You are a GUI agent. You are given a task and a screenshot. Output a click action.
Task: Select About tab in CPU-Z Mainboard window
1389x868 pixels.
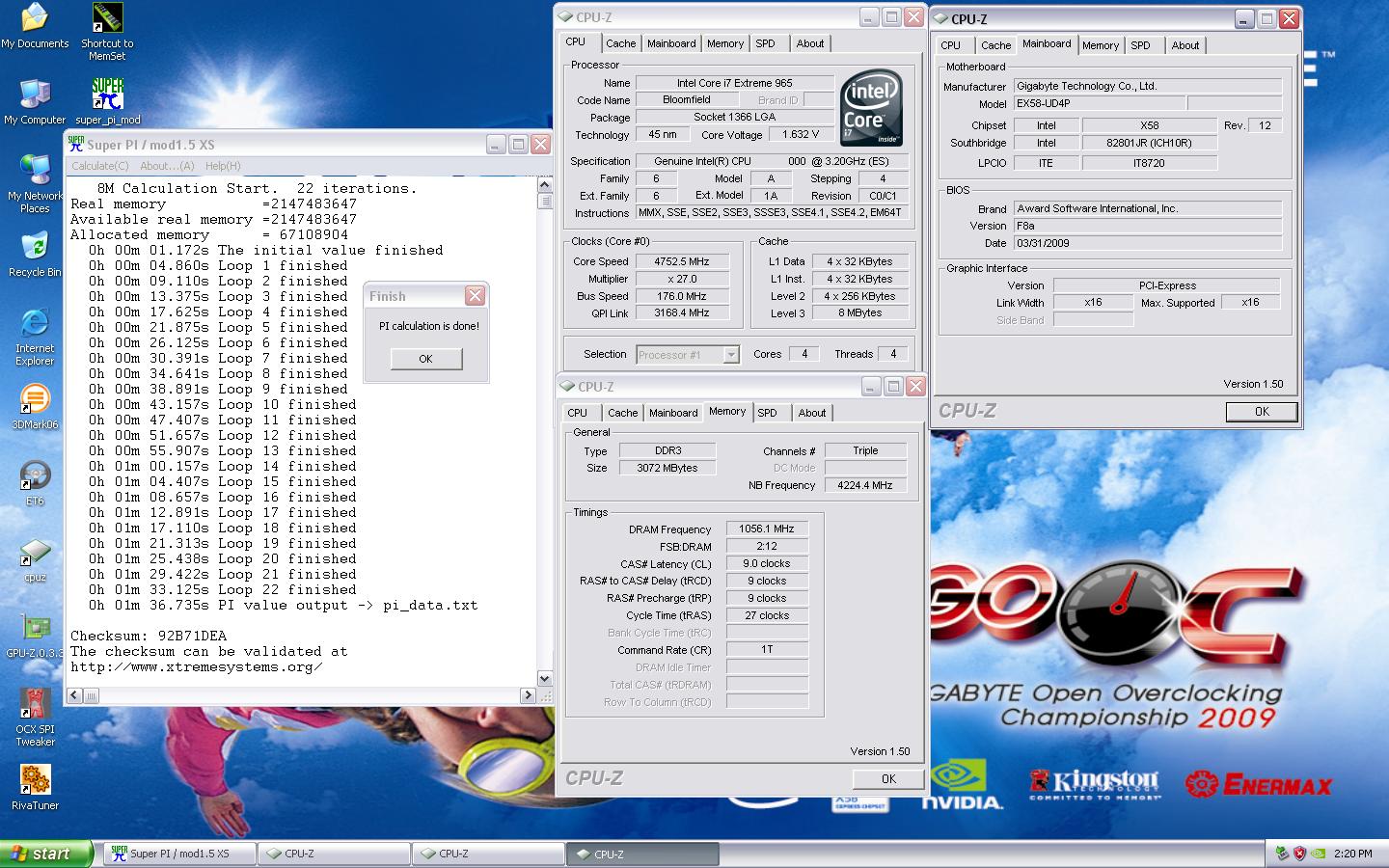tap(1185, 45)
